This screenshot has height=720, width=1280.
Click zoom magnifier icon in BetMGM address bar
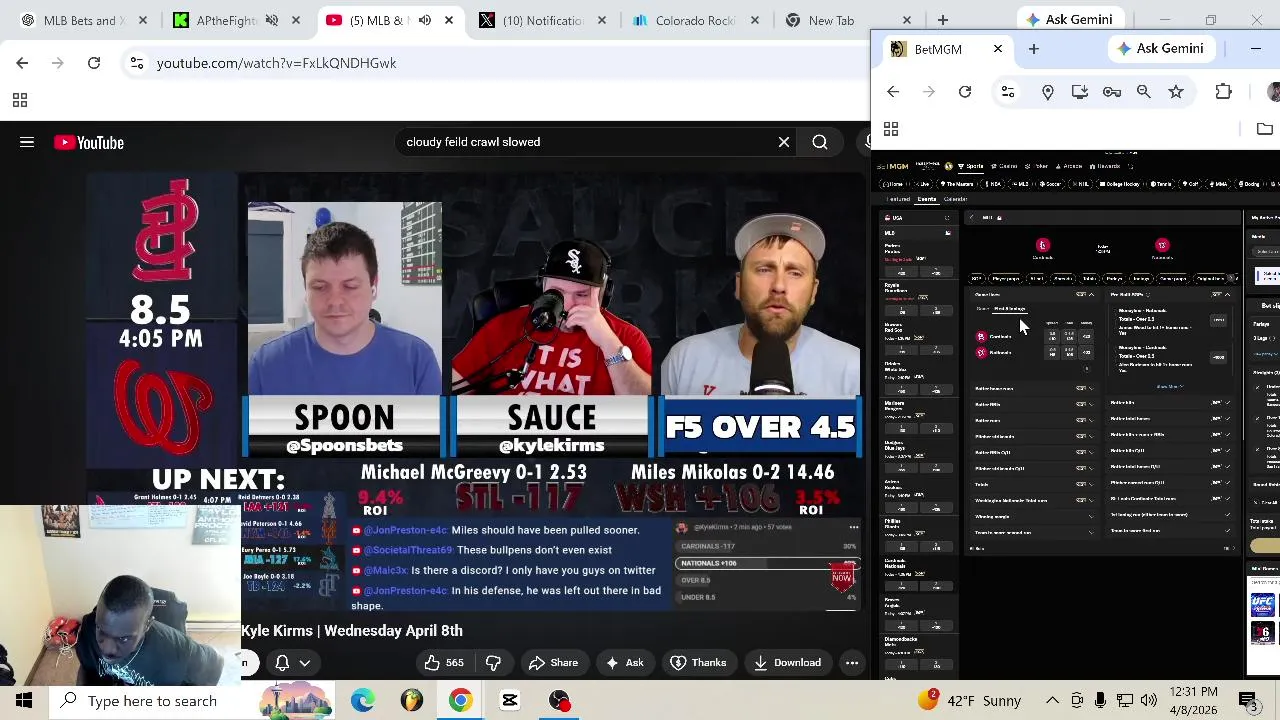(1144, 92)
